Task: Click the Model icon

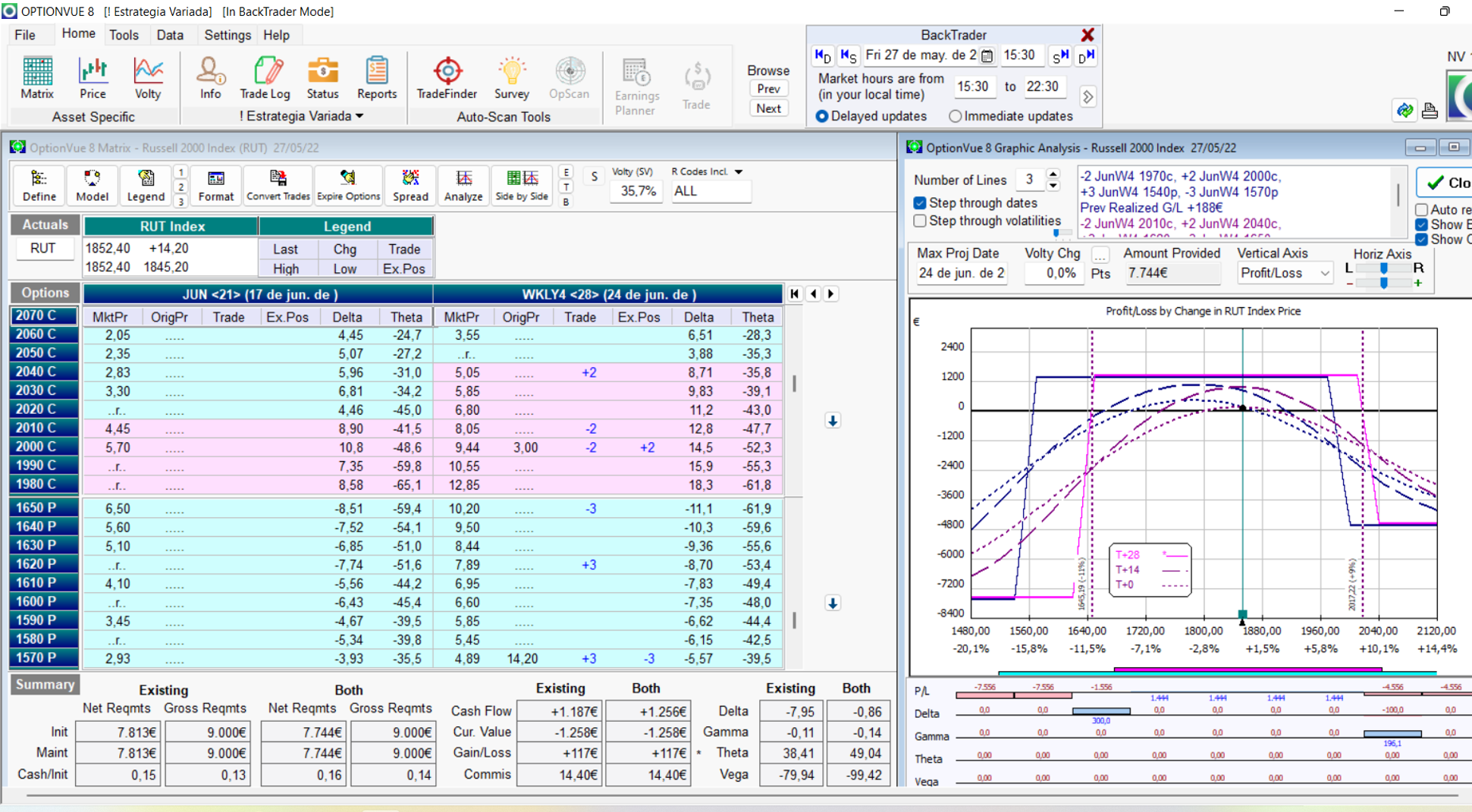Action: pos(92,186)
